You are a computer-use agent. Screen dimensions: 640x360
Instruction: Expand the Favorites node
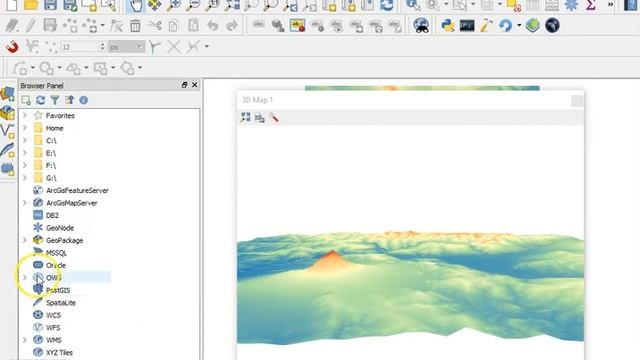coord(25,116)
